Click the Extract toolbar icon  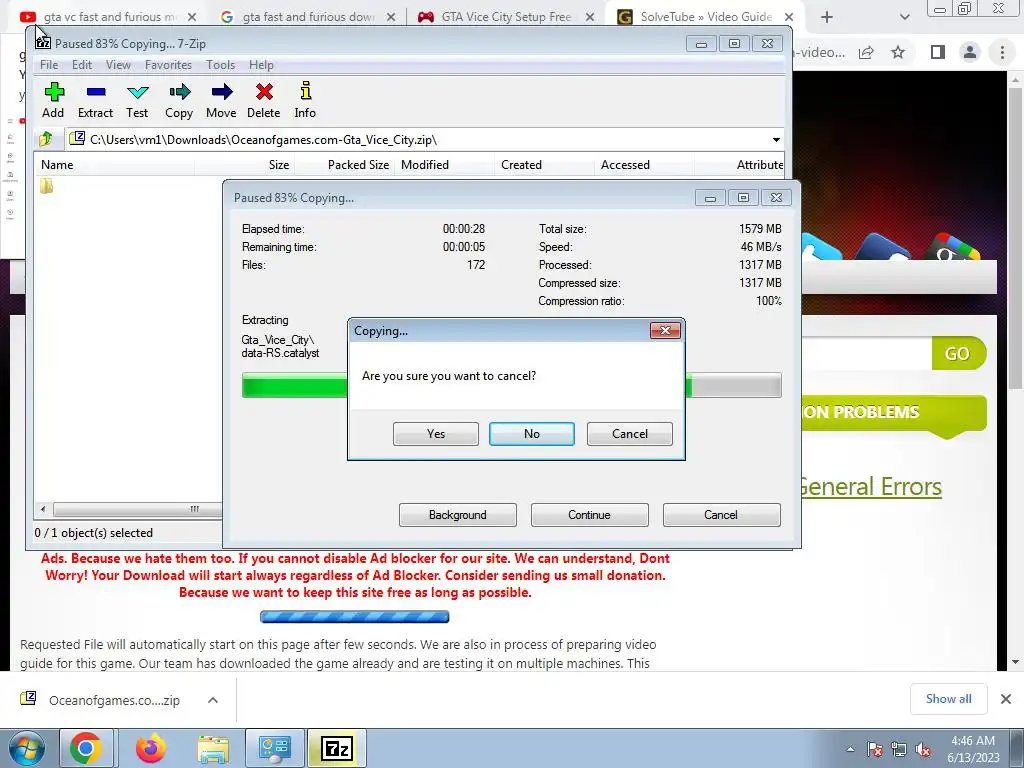95,100
